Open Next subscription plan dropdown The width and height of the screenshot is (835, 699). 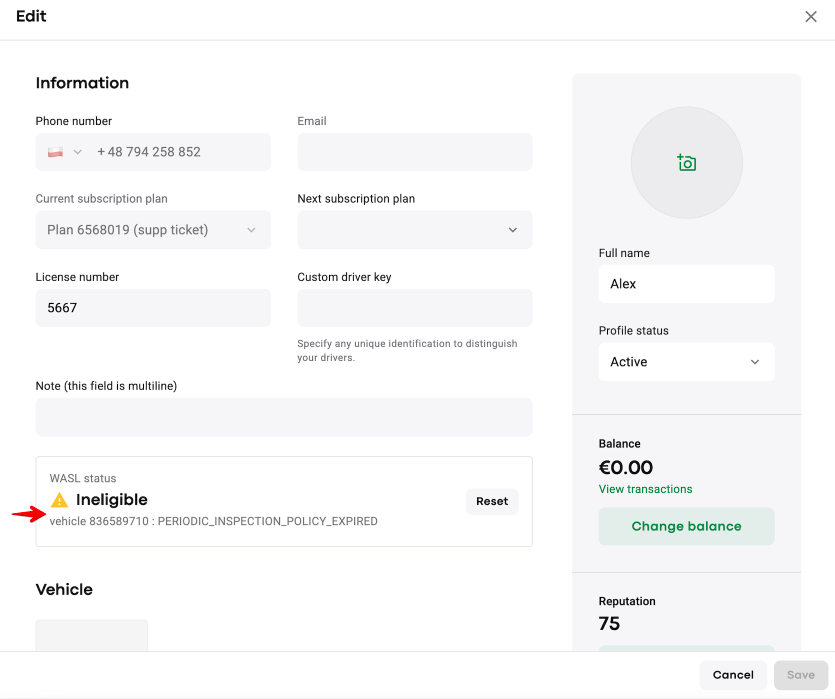(x=414, y=230)
